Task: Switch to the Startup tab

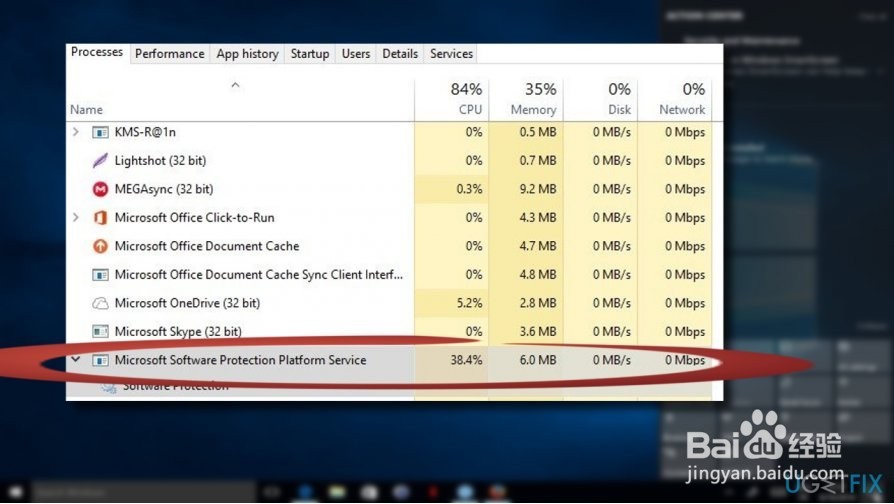Action: pyautogui.click(x=310, y=54)
